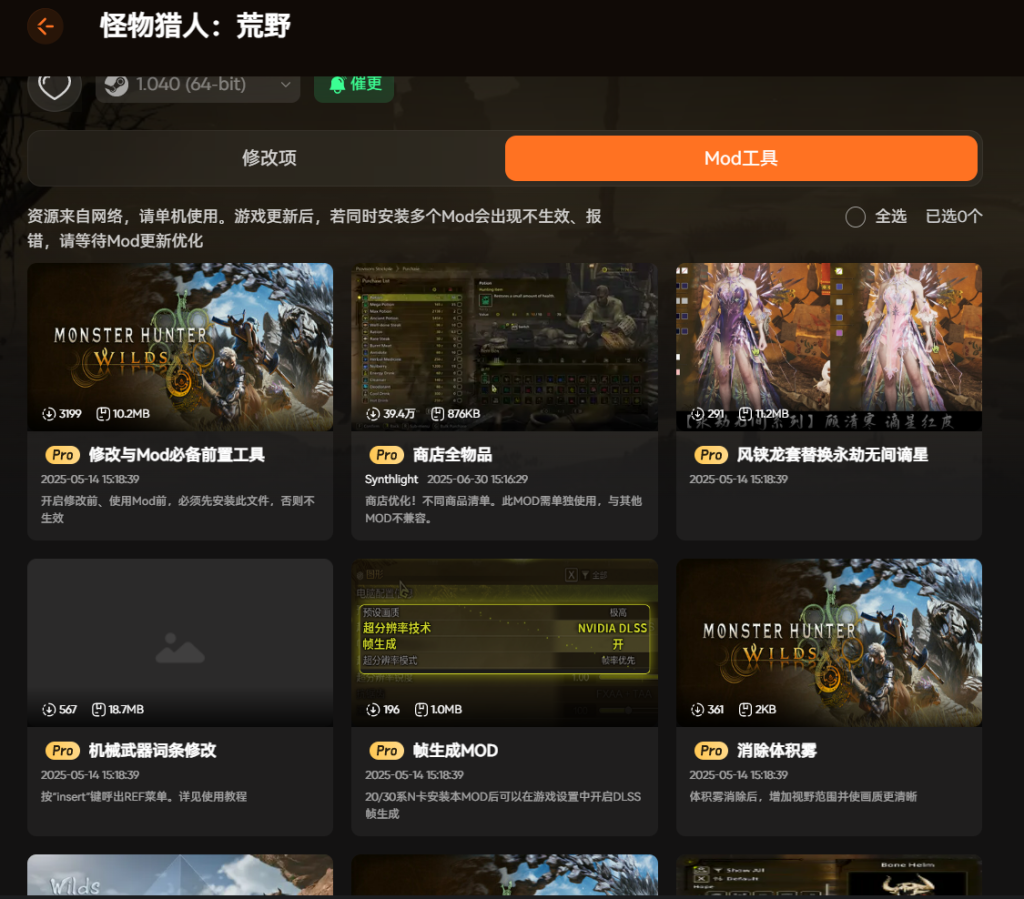The width and height of the screenshot is (1024, 899).
Task: Select the Mod工具 tab
Action: tap(740, 158)
